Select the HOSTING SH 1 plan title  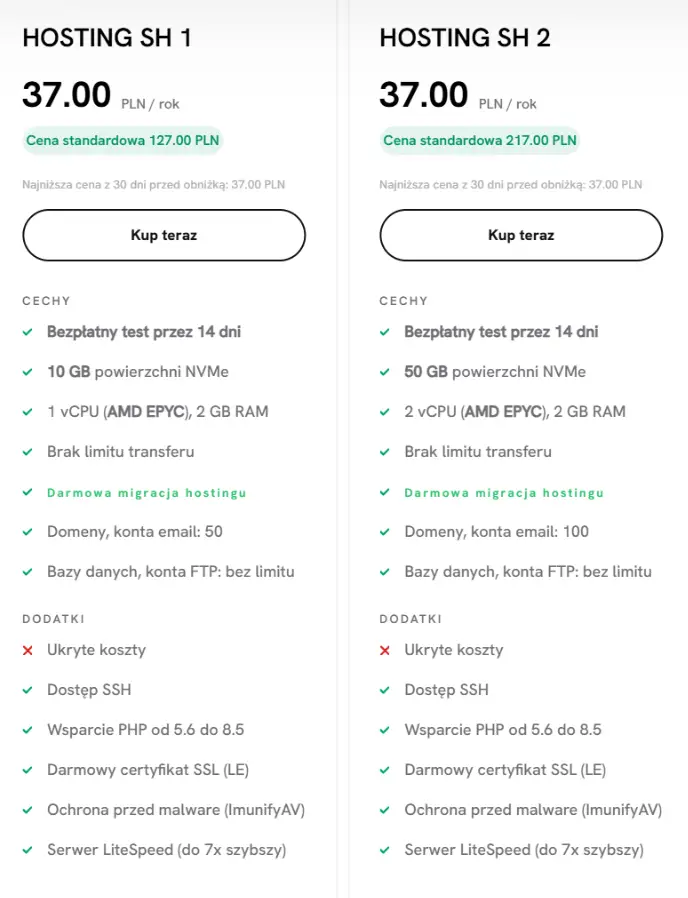107,38
